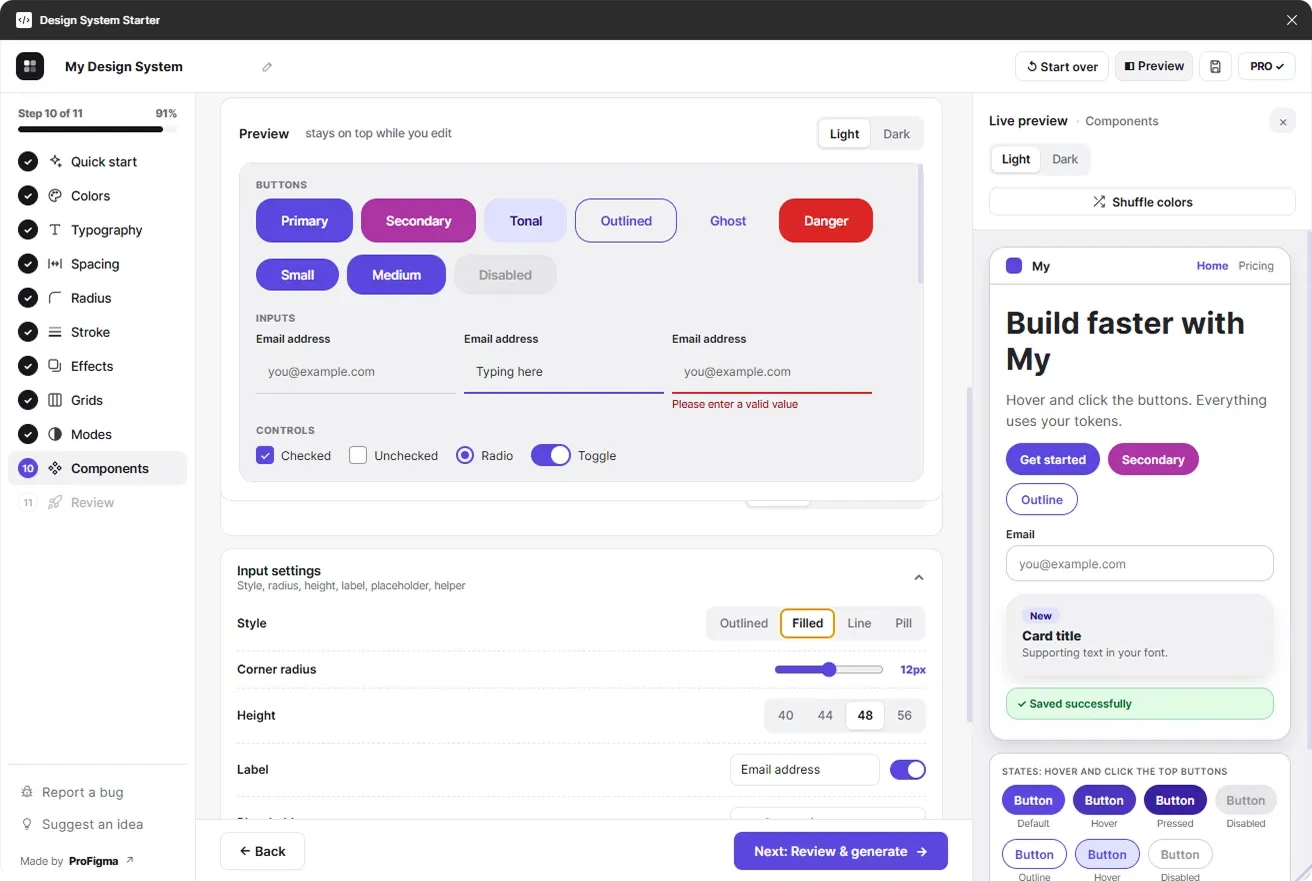
Task: Turn off the Label toggle switch
Action: [x=908, y=769]
